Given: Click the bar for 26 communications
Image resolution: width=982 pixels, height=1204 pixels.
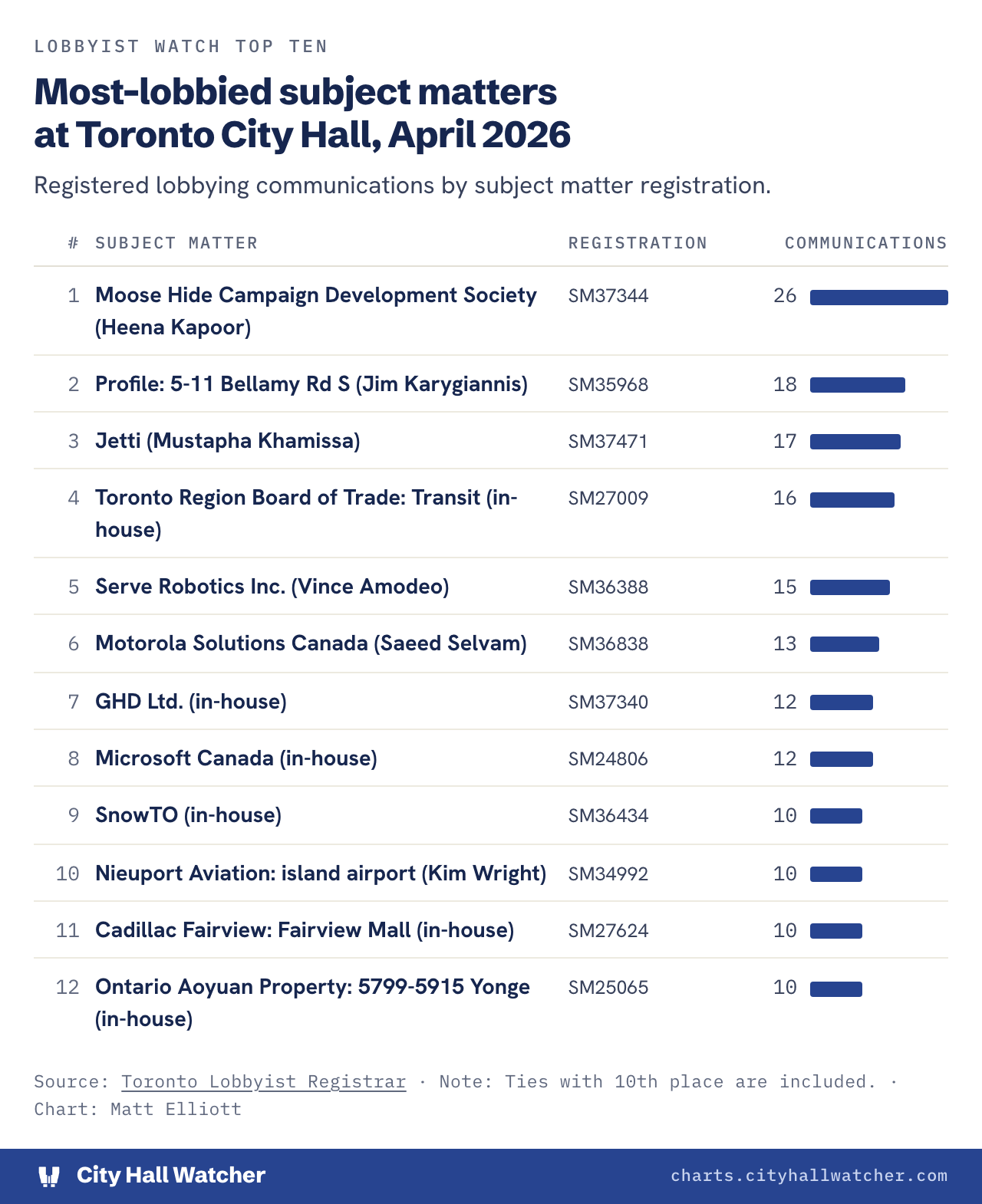Looking at the screenshot, I should coord(879,298).
